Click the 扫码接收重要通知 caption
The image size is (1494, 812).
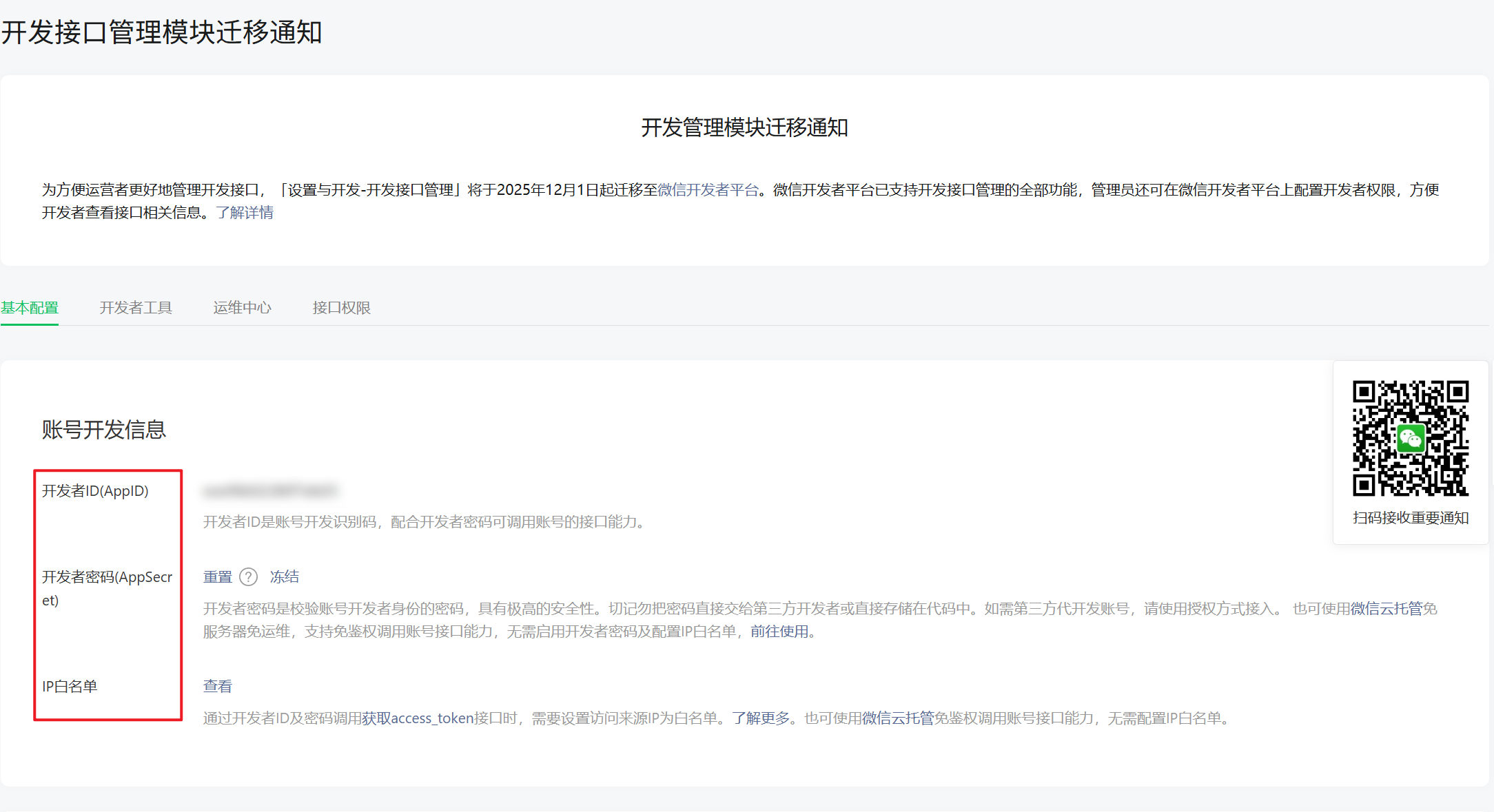coord(1410,518)
